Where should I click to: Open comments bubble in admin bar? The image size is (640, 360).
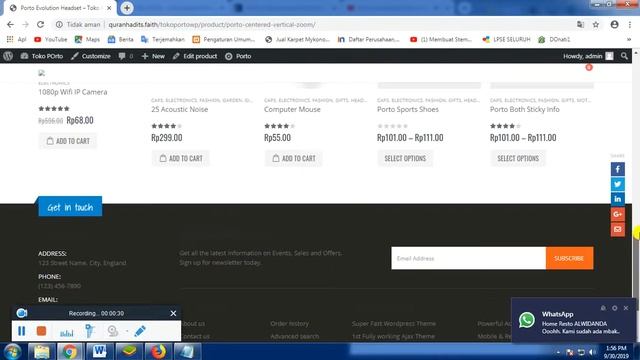coord(126,56)
